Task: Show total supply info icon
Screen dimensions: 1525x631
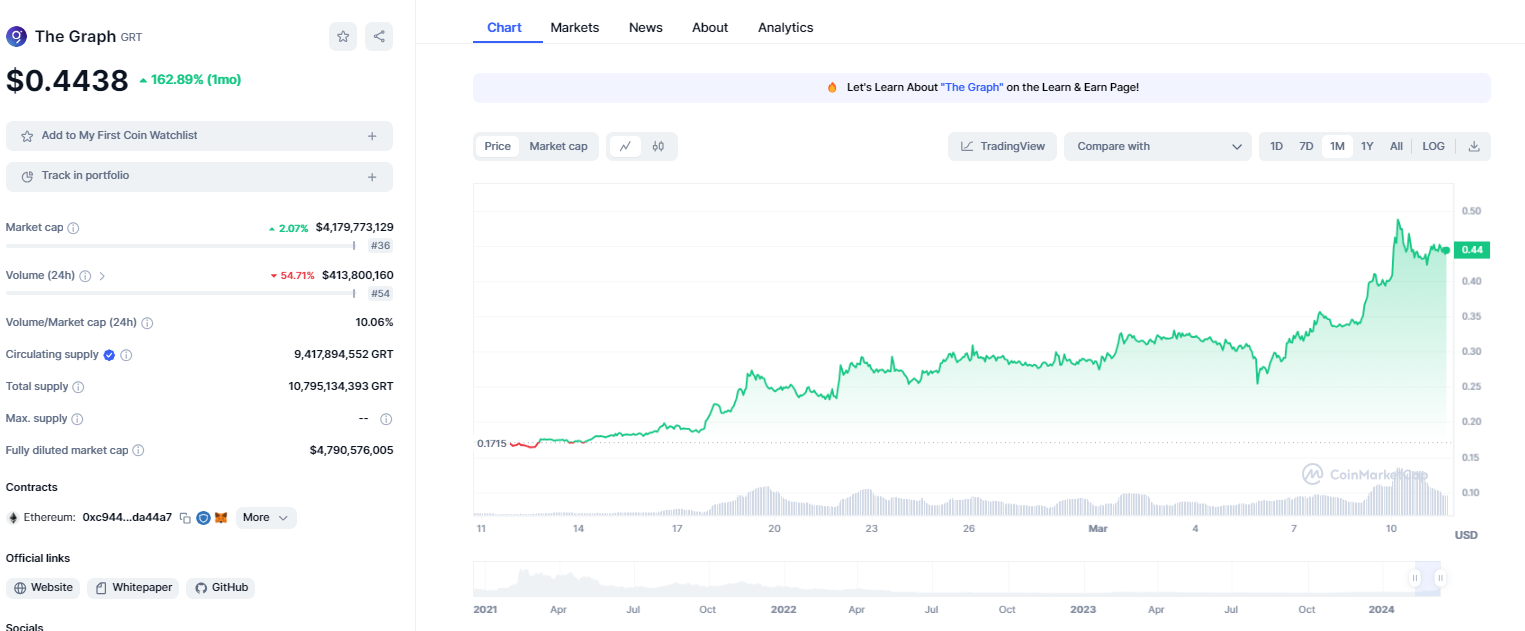Action: (x=78, y=387)
